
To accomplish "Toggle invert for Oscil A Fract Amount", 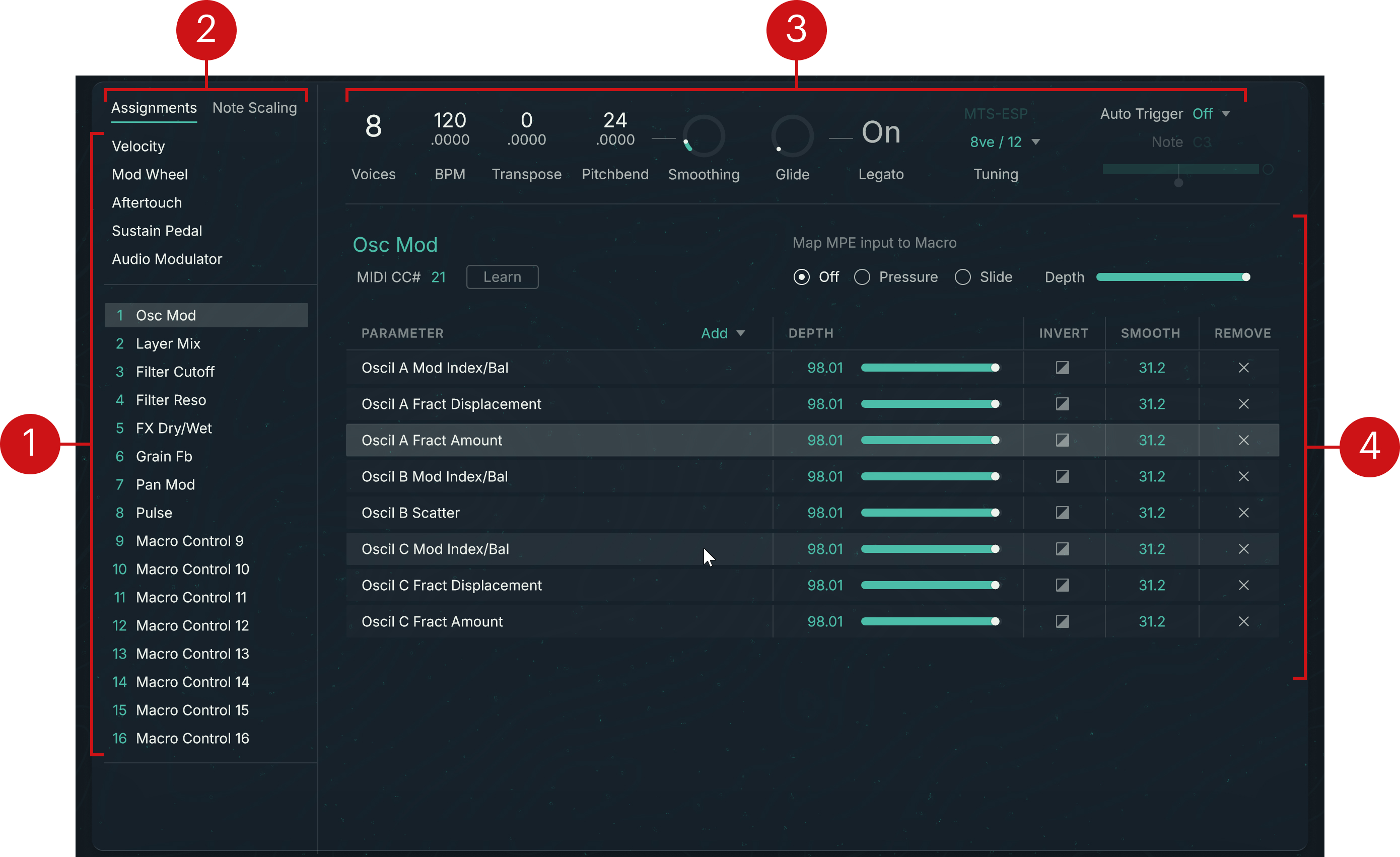I will 1062,440.
